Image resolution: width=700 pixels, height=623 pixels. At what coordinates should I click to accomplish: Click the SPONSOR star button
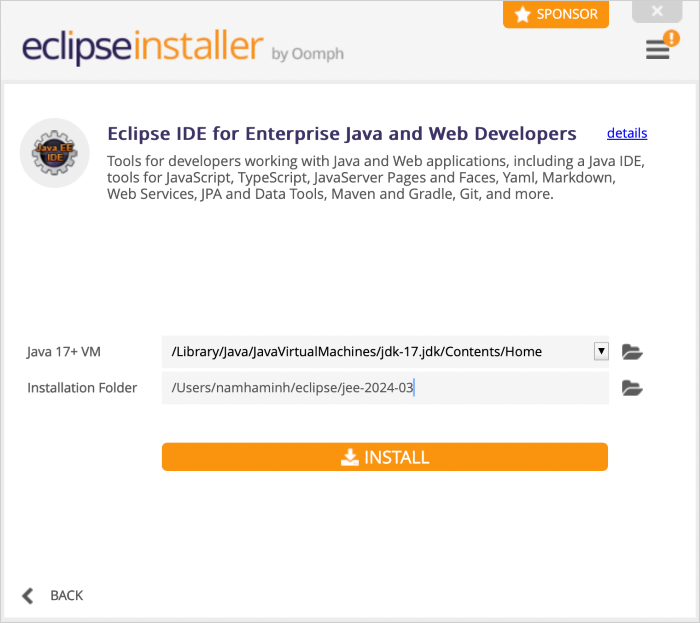click(x=556, y=14)
